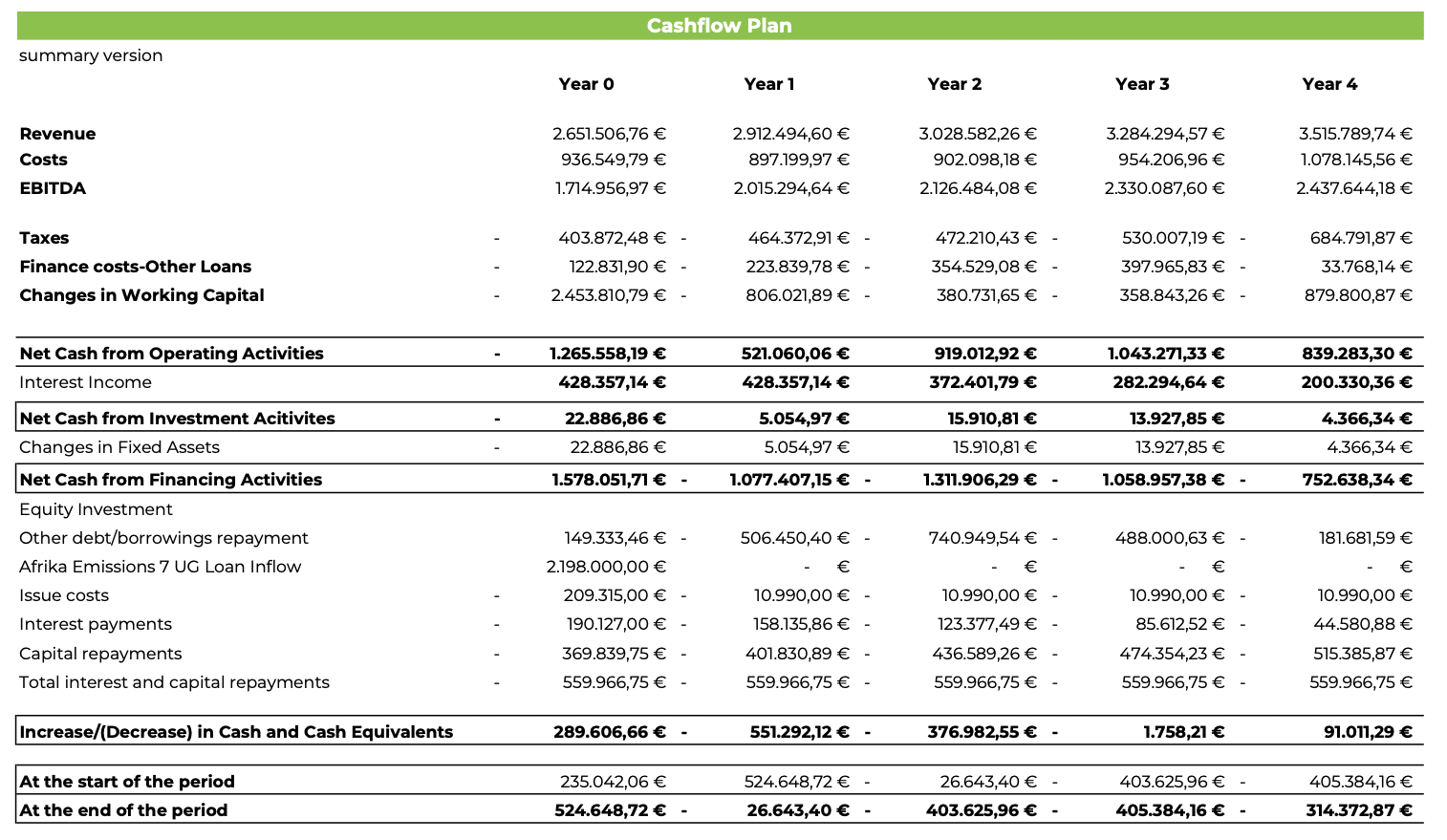Click the Year 1 Costs value
The height and width of the screenshot is (840, 1447).
point(798,160)
